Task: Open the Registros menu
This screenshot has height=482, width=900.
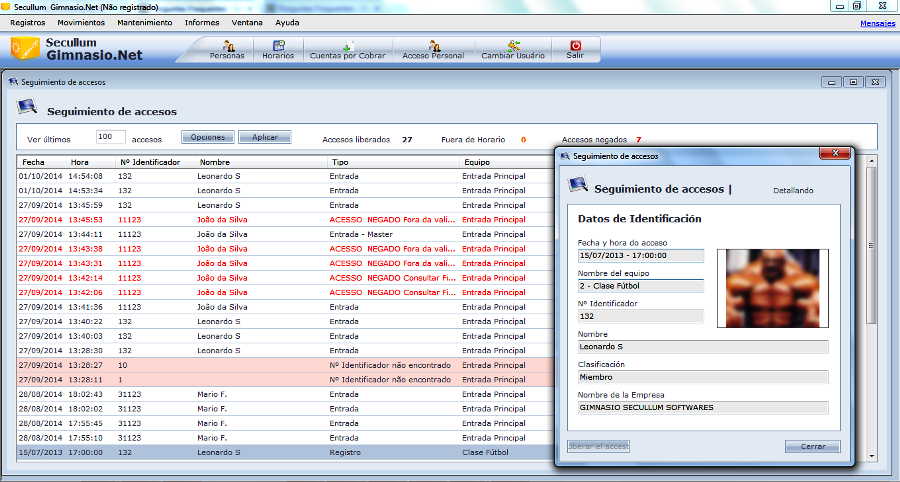Action: [27, 22]
